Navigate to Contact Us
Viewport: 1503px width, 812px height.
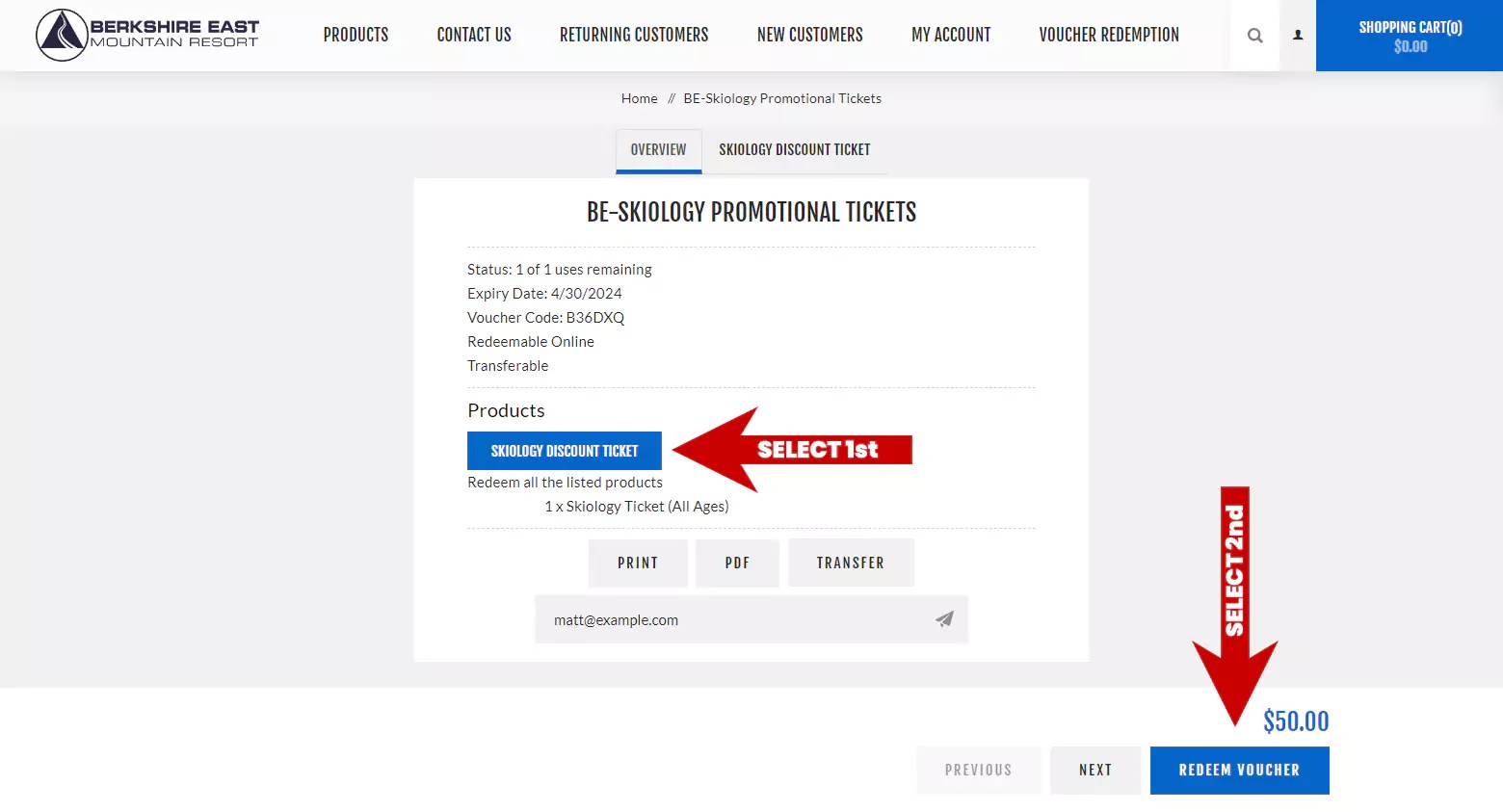(473, 35)
